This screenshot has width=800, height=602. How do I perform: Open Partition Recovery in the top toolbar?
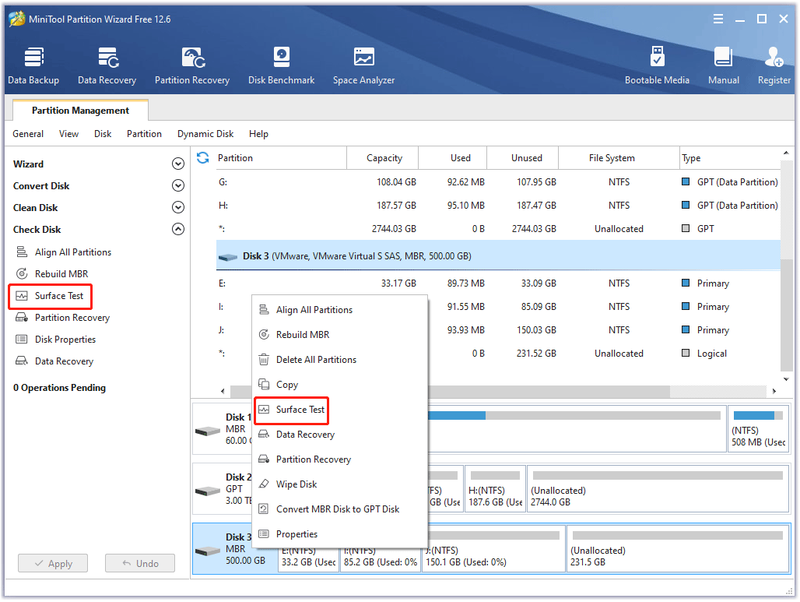tap(192, 66)
